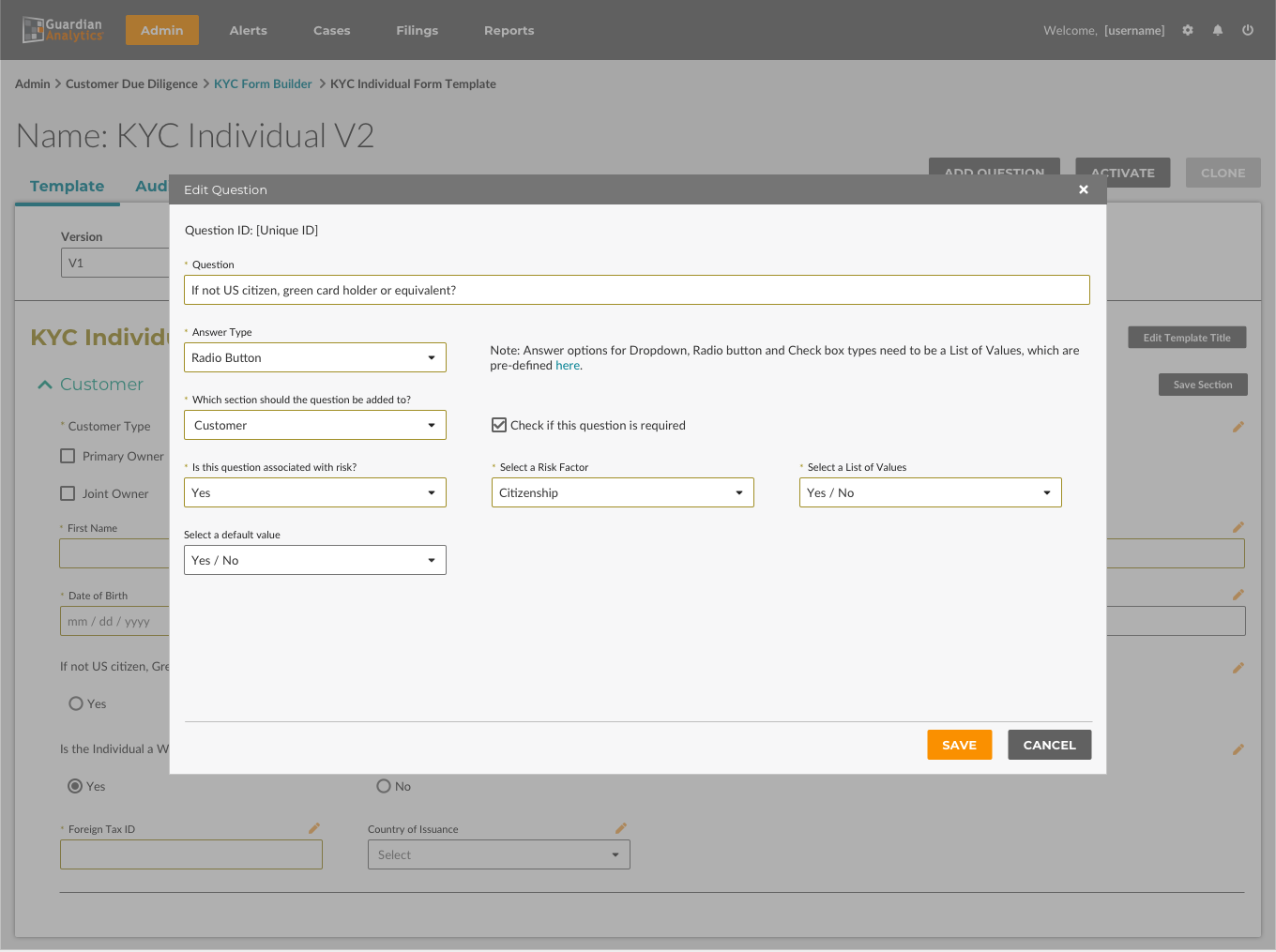
Task: Click the Customer Due Diligence breadcrumb
Action: point(131,83)
